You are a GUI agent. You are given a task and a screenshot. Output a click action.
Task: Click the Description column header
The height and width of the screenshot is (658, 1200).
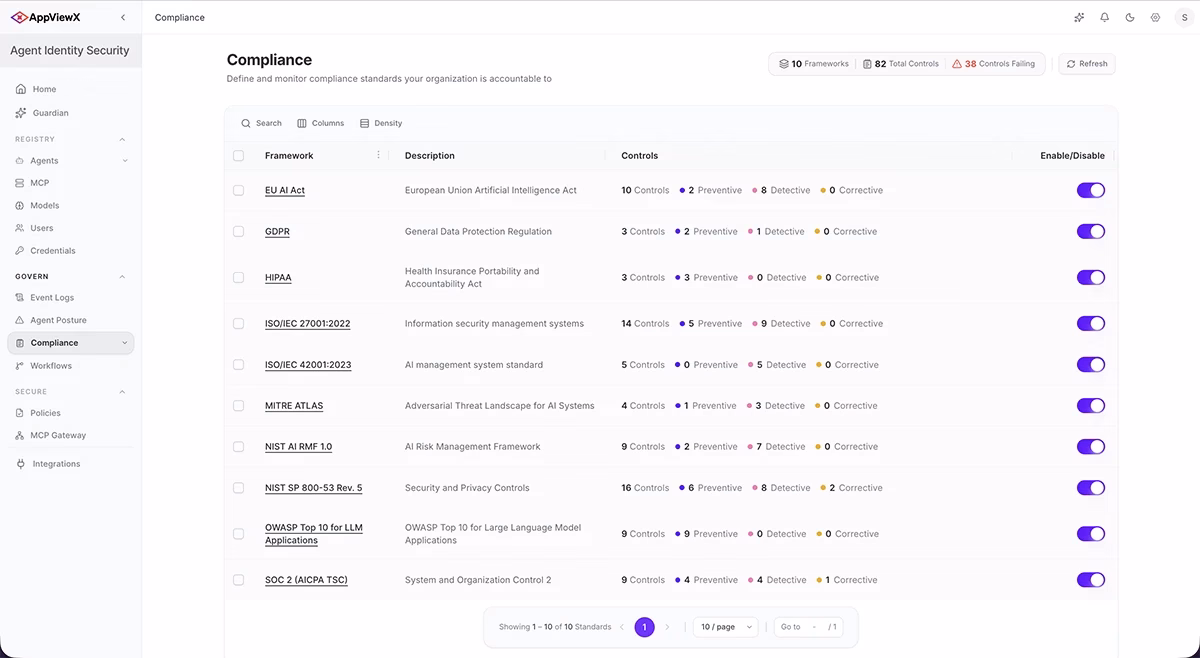point(430,155)
